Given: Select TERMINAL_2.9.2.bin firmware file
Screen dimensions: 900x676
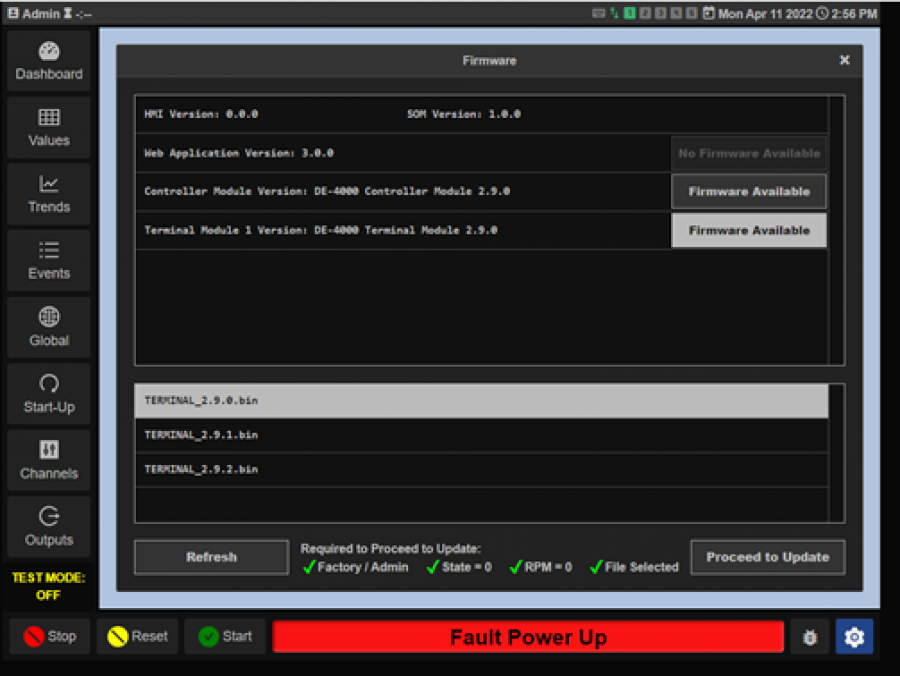Looking at the screenshot, I should tap(481, 469).
